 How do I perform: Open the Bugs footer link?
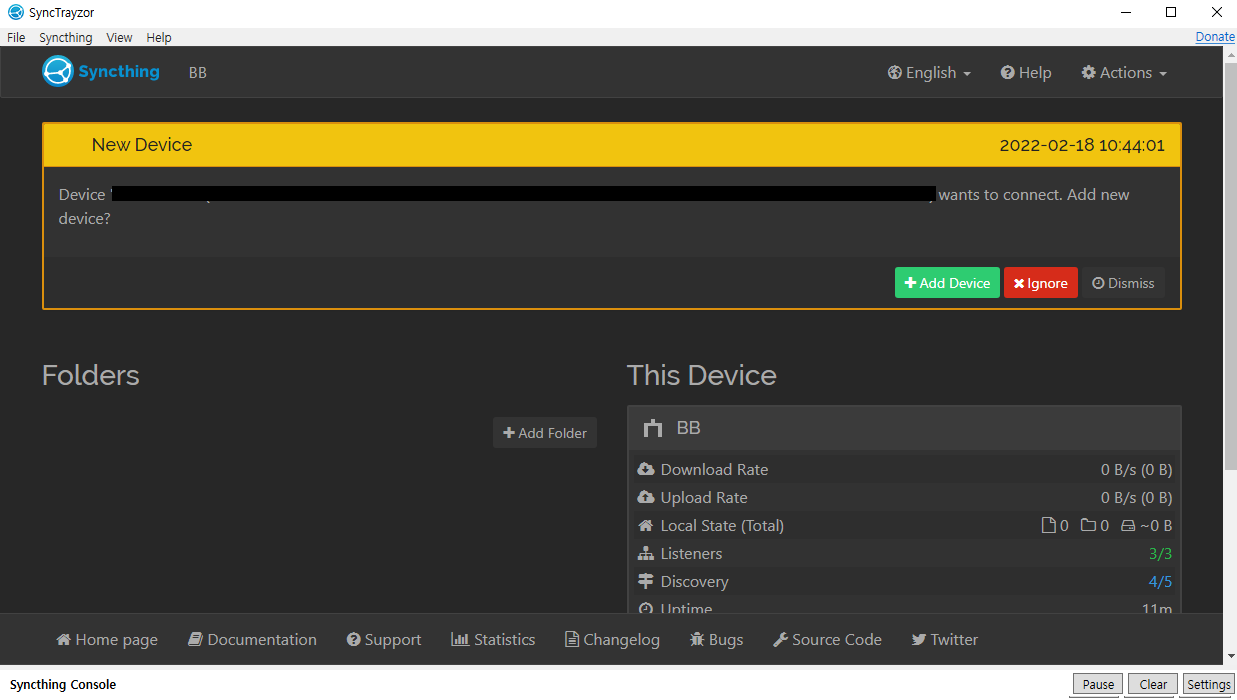[x=717, y=639]
